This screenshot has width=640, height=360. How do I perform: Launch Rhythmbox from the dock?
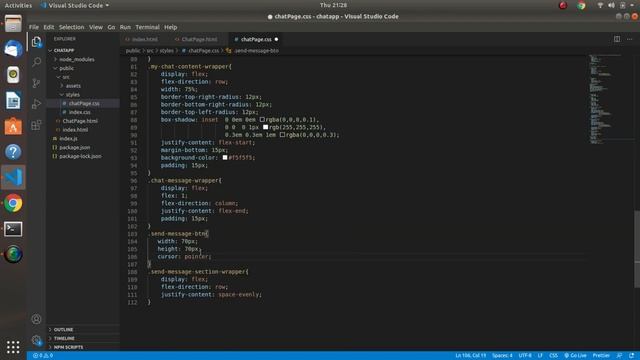tap(13, 75)
